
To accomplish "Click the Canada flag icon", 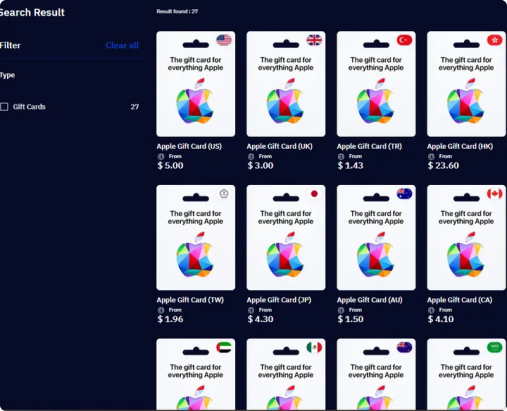I will pos(495,194).
